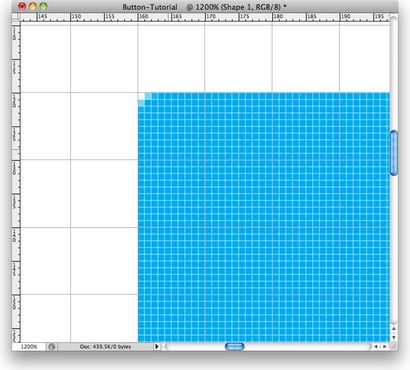Click the vertical scrollbar up arrow
The width and height of the screenshot is (410, 370).
point(394,329)
